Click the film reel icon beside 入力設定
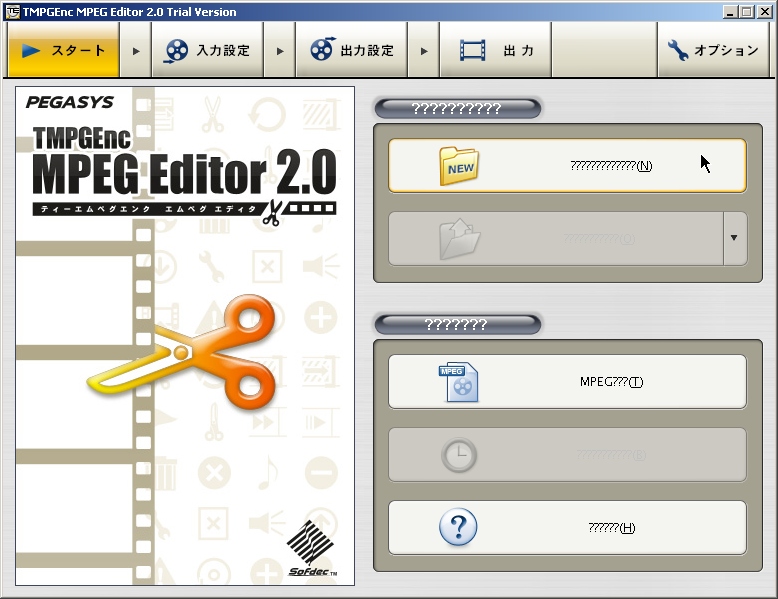 pyautogui.click(x=176, y=51)
